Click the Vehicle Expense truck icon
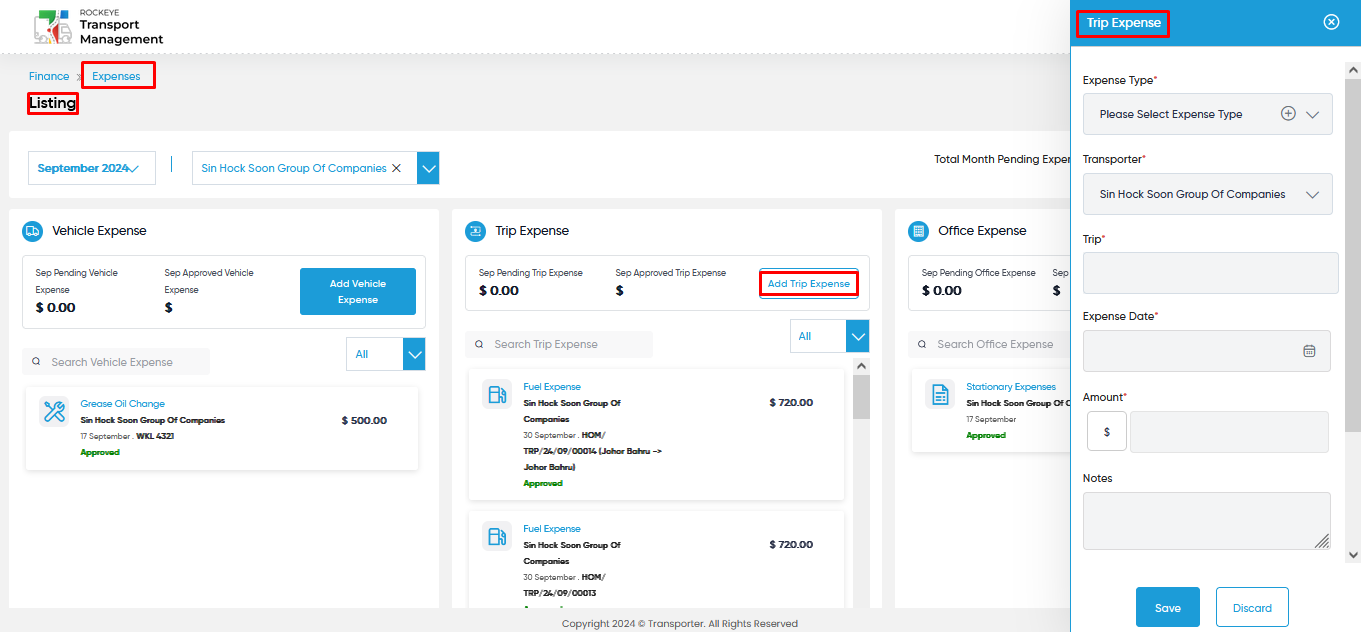This screenshot has height=632, width=1361. click(x=32, y=231)
